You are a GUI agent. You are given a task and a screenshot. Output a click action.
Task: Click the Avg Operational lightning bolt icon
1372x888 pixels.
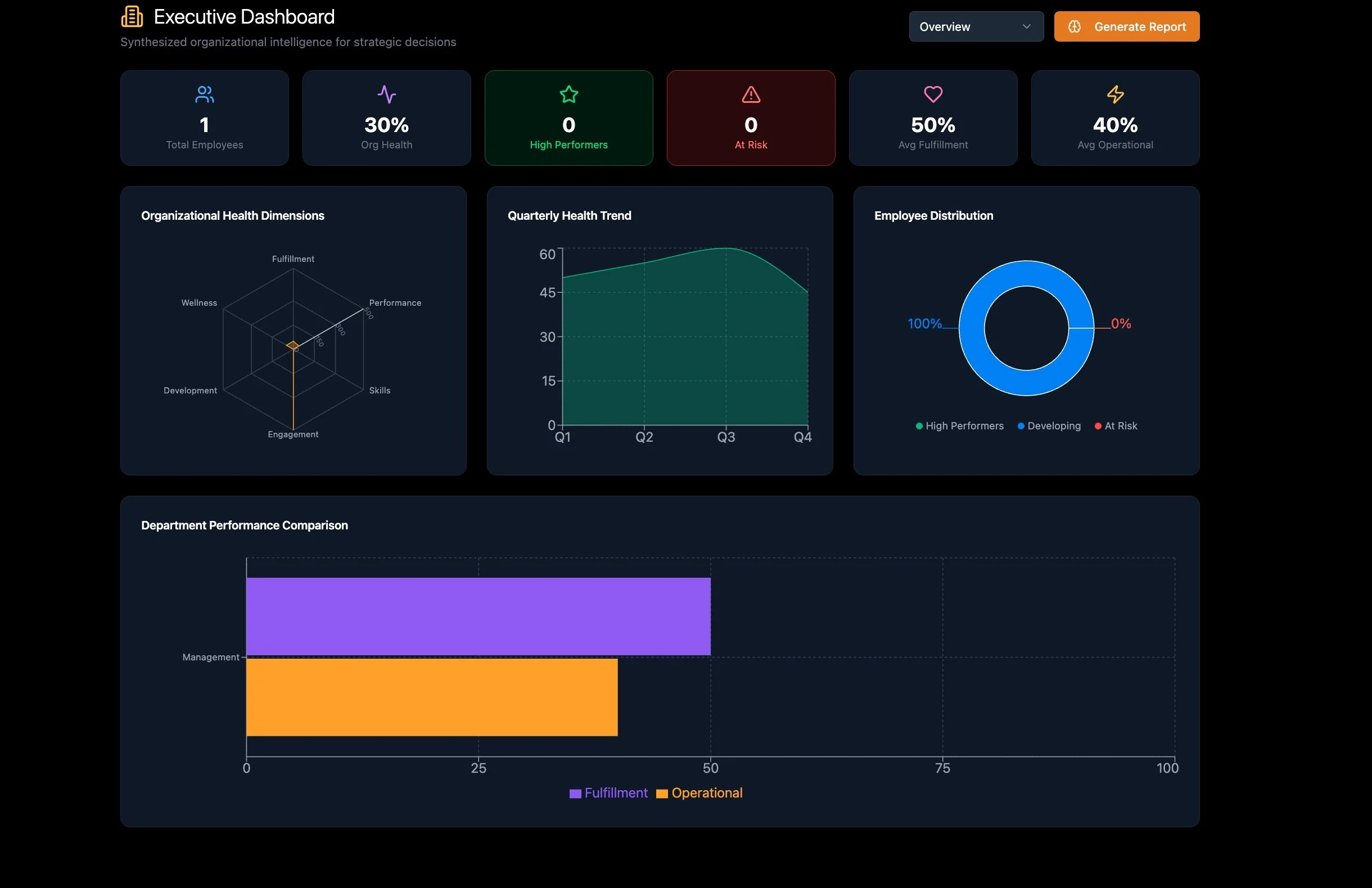click(1115, 94)
